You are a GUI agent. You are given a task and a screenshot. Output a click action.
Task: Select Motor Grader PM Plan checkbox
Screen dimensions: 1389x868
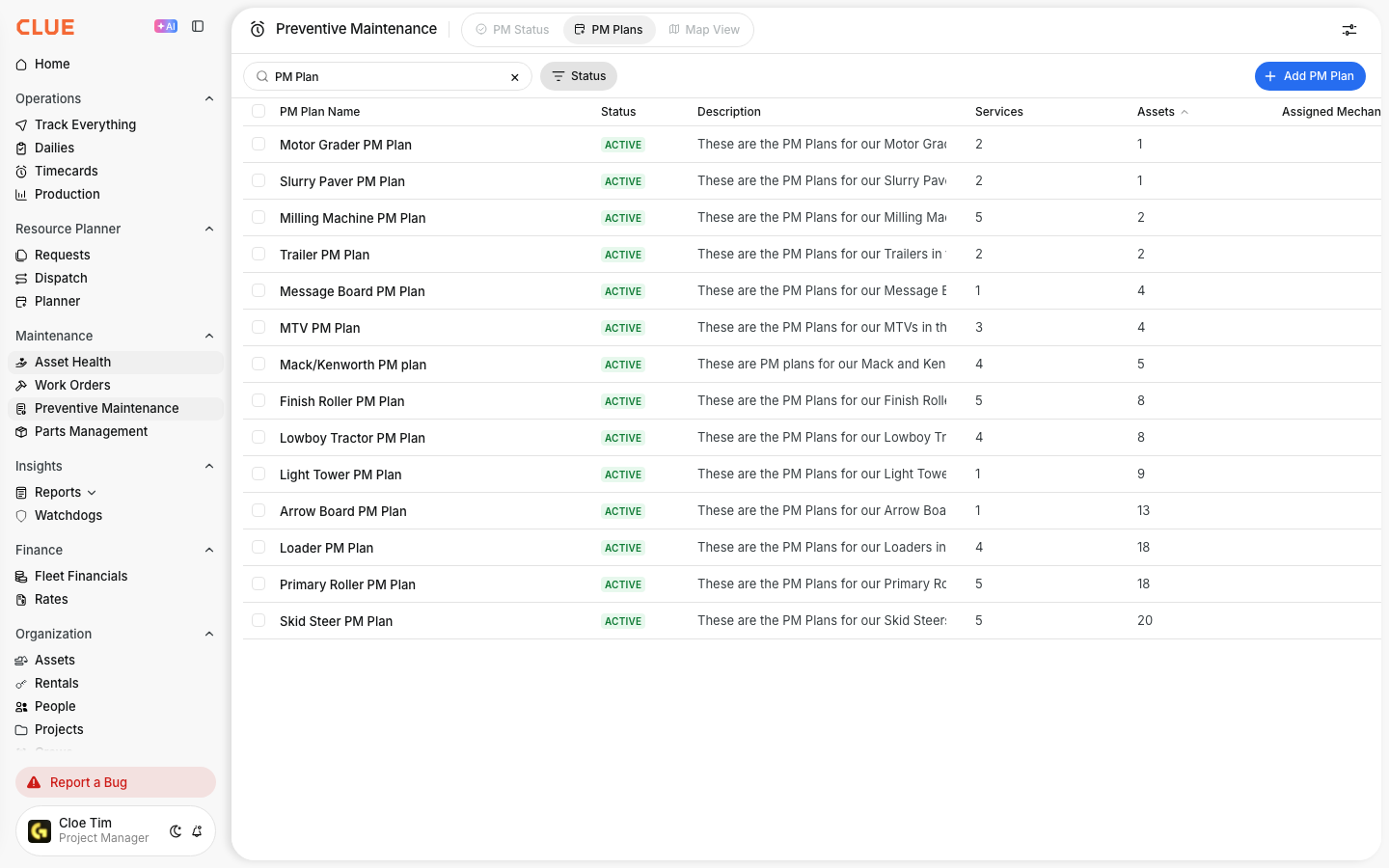(259, 144)
